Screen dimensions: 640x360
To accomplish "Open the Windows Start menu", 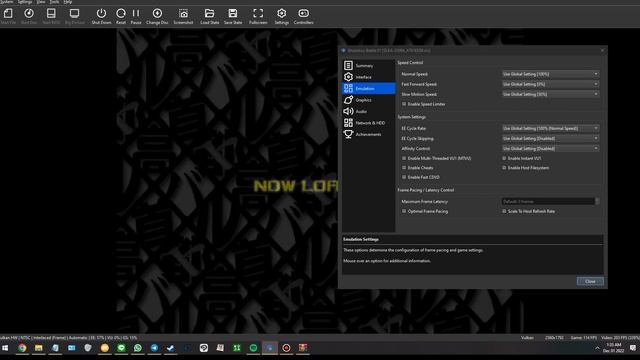I will [x=5, y=348].
